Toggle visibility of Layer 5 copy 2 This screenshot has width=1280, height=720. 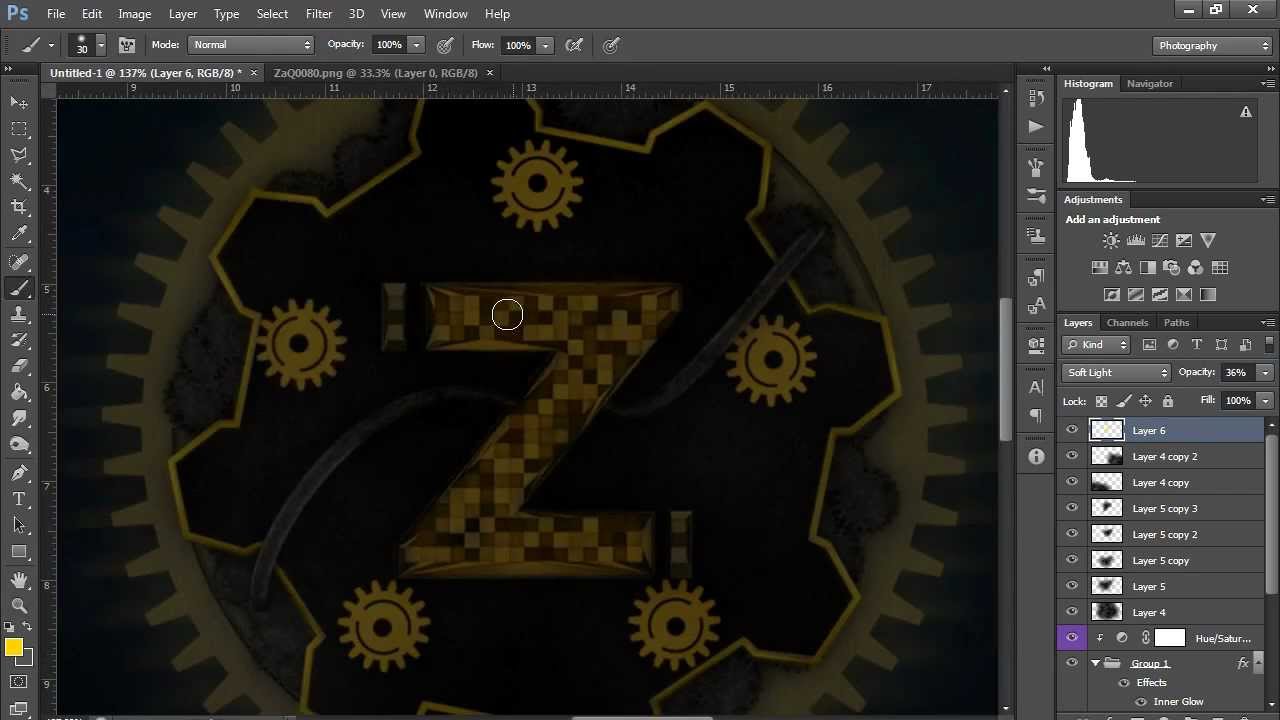1072,534
